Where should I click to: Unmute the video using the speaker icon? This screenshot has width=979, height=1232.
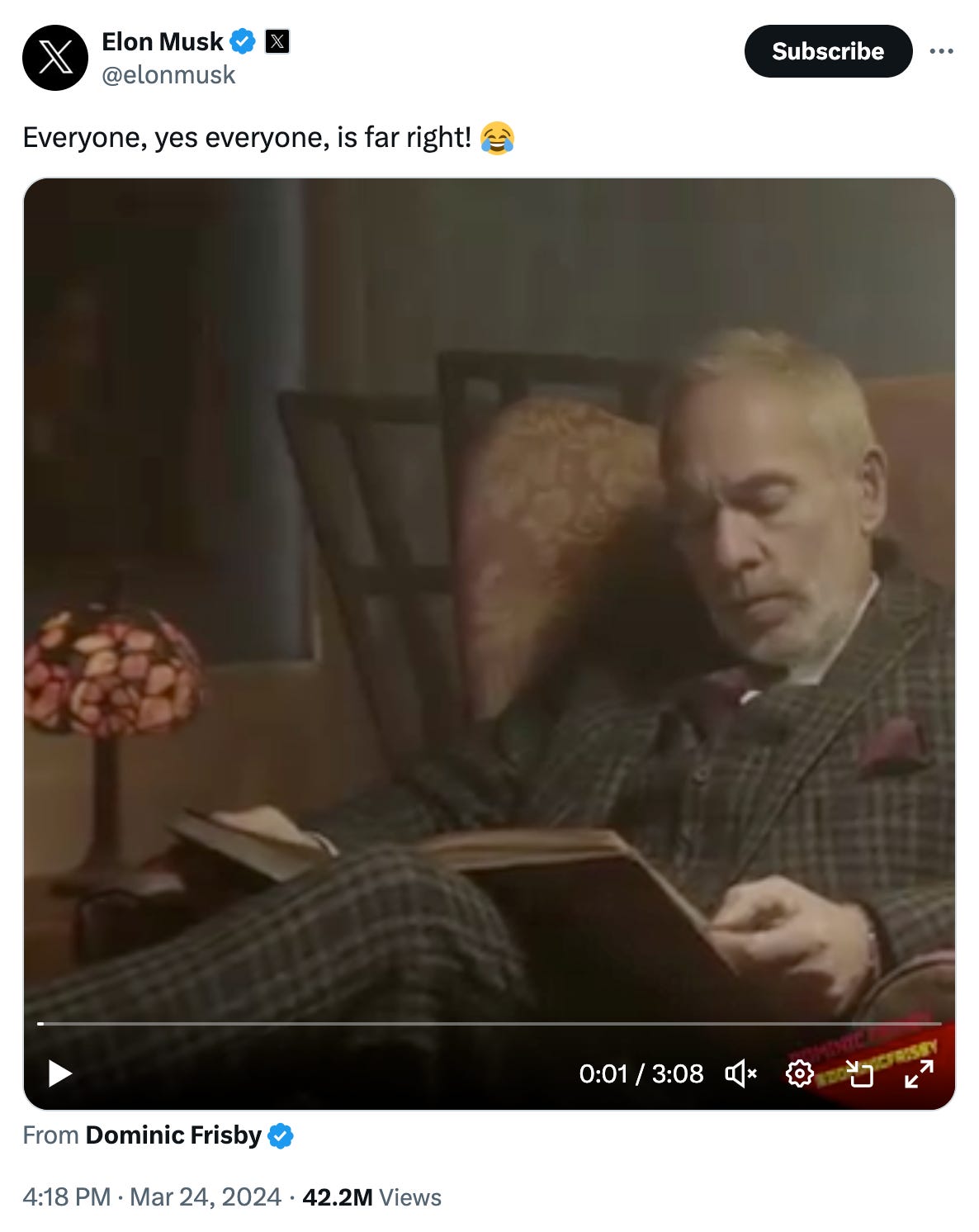click(740, 1073)
